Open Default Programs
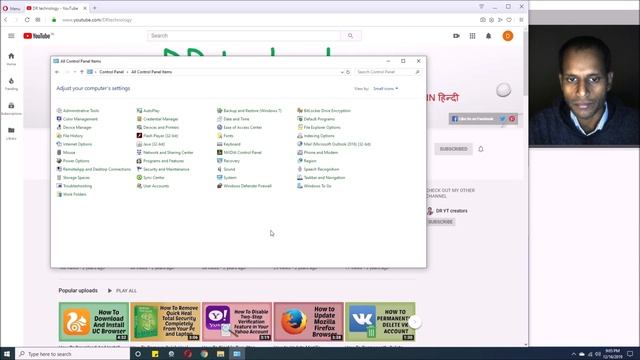 pyautogui.click(x=316, y=119)
